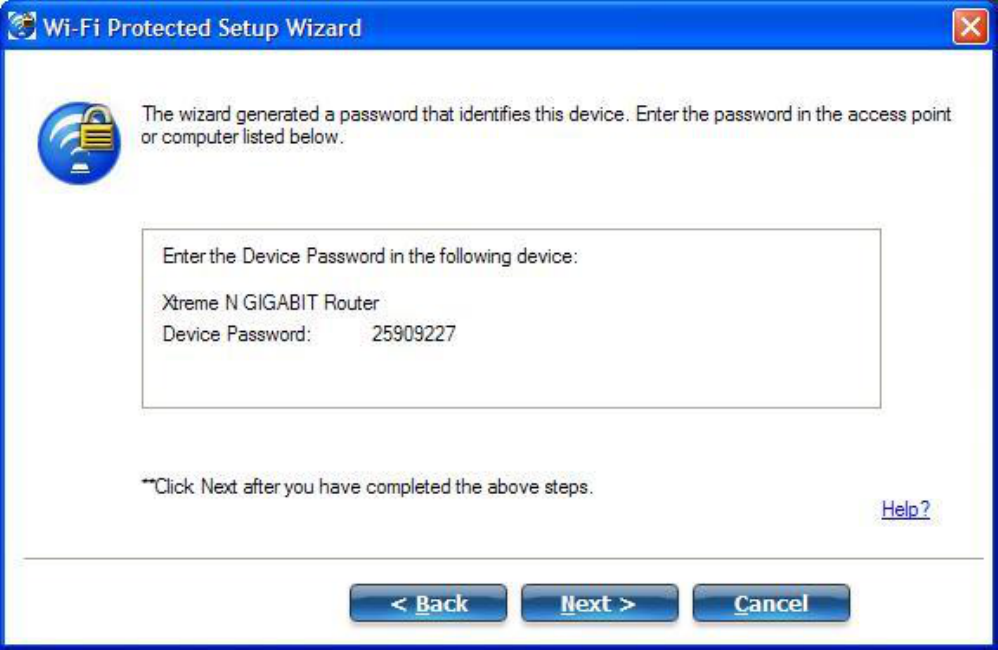Click the Device Password: label
This screenshot has height=650, width=998.
pyautogui.click(x=237, y=334)
